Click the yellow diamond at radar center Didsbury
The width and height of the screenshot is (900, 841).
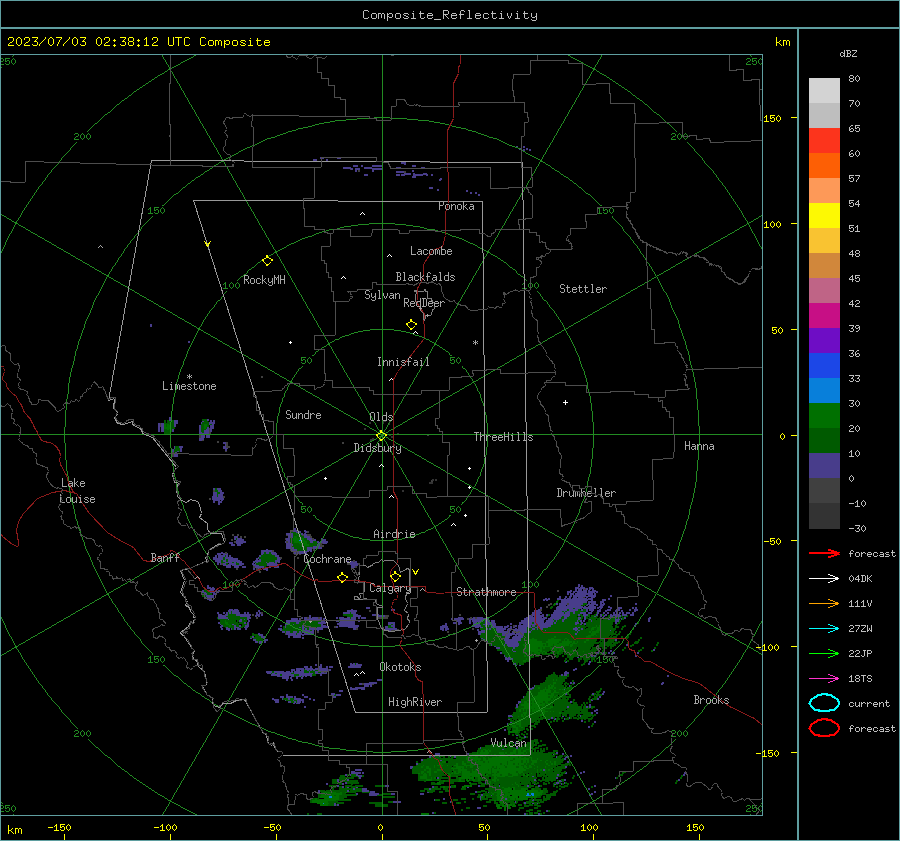[x=382, y=436]
